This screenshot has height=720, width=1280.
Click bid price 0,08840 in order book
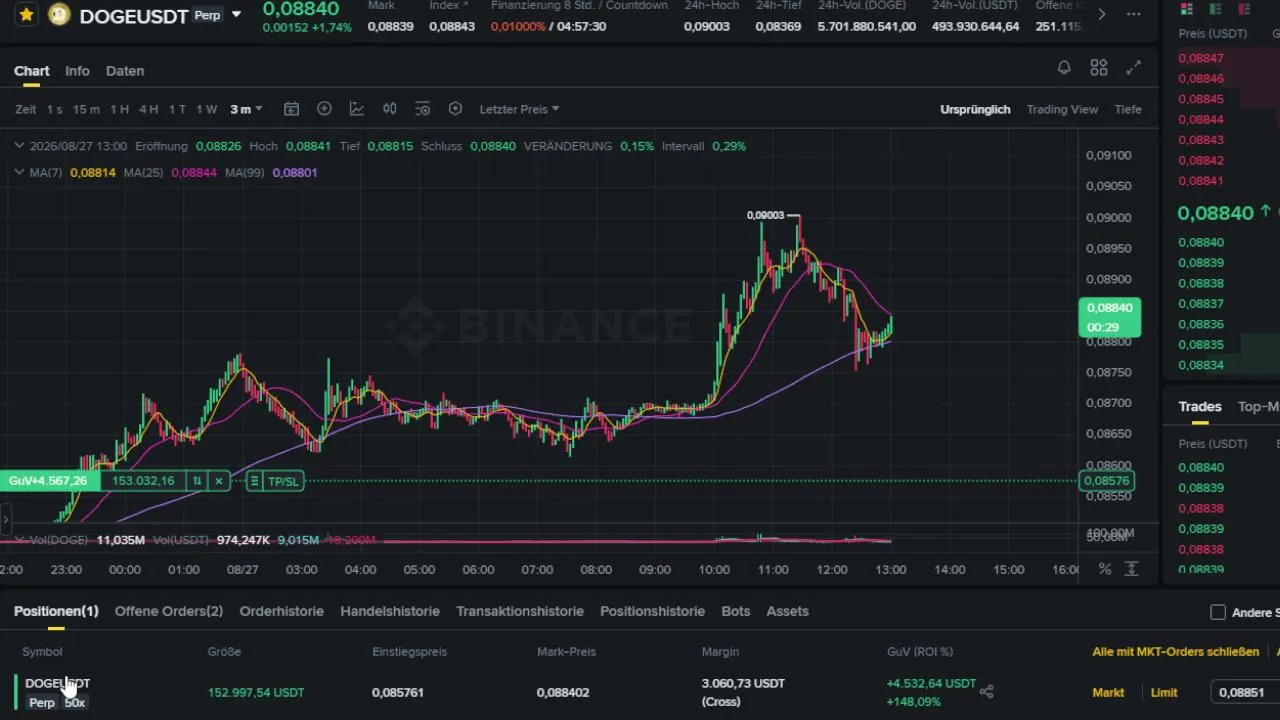click(x=1201, y=242)
